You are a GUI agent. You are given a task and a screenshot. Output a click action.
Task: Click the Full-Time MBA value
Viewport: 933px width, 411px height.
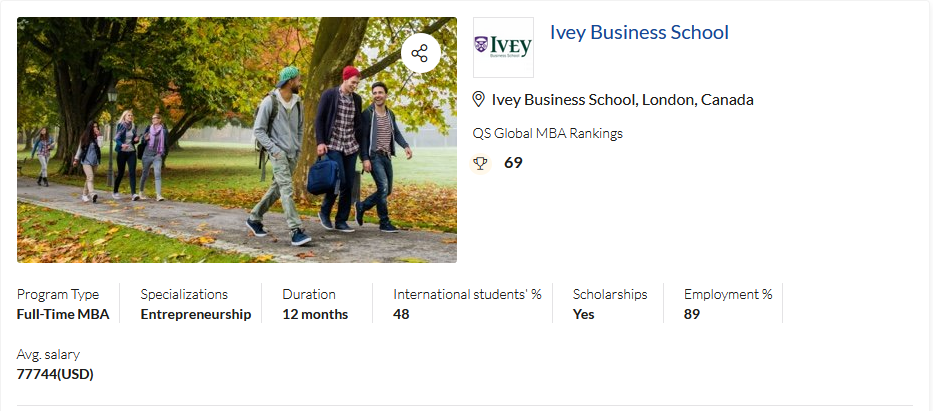pos(63,314)
